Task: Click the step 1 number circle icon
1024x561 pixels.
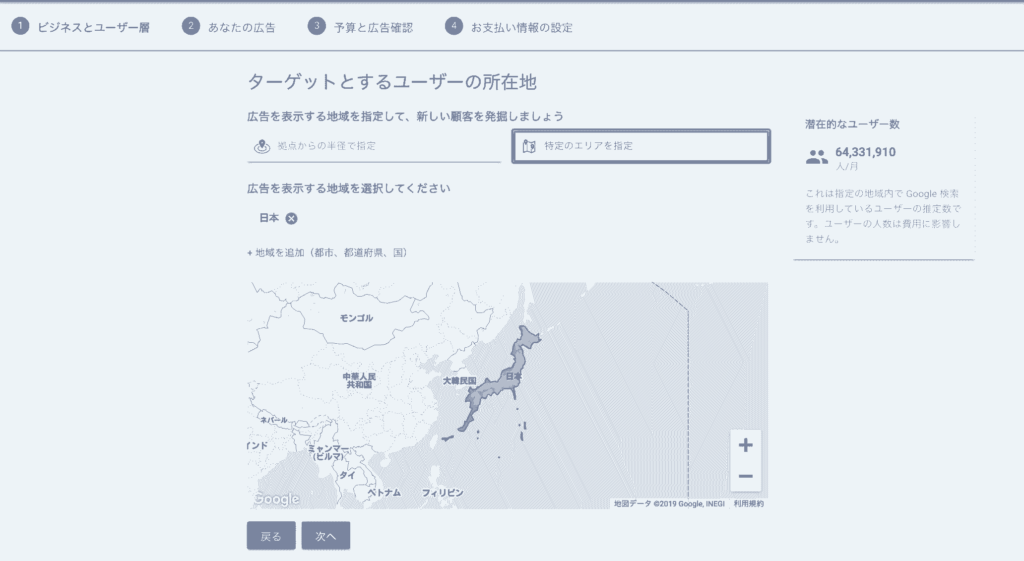Action: [20, 26]
